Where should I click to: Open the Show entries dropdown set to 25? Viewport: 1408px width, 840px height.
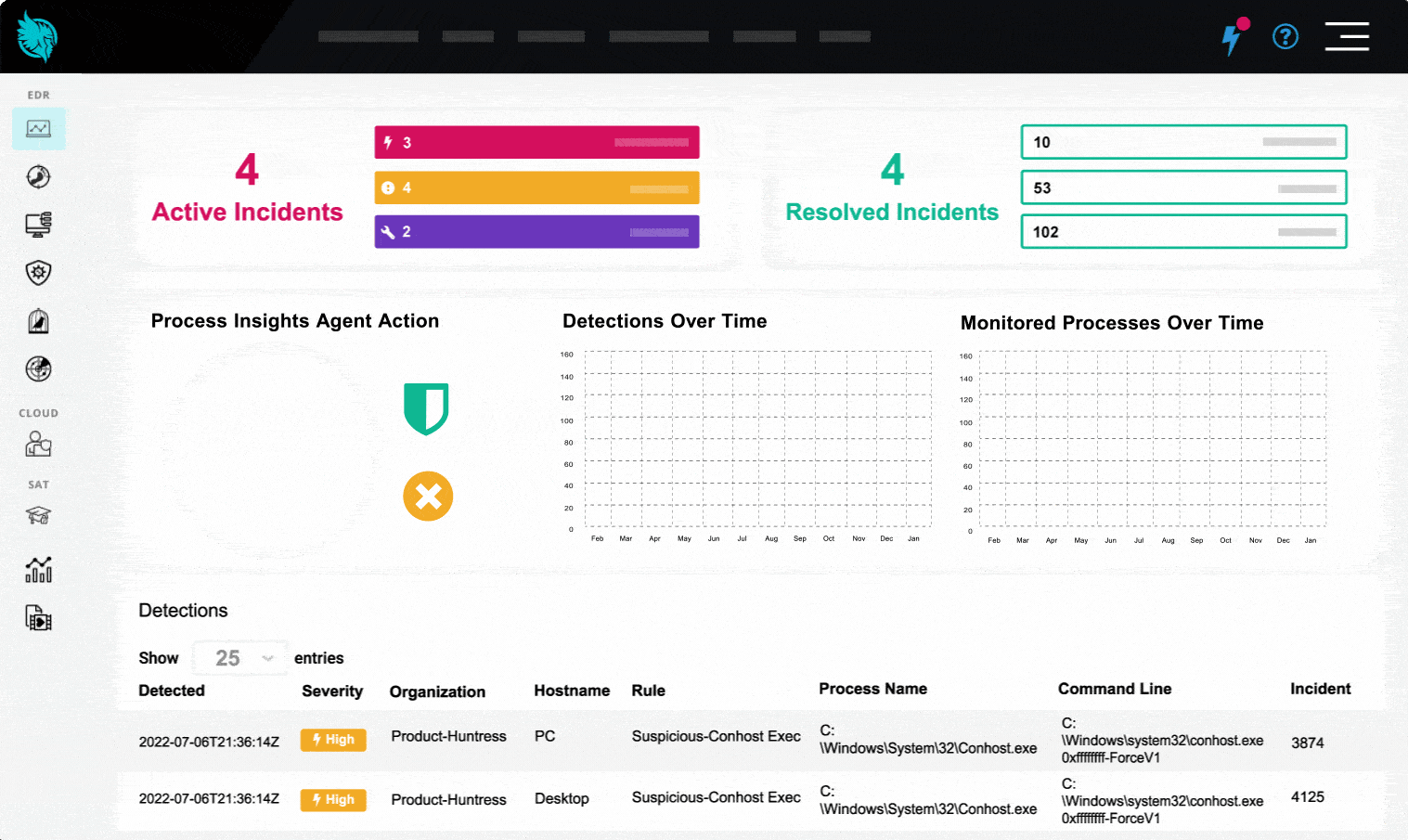click(239, 657)
